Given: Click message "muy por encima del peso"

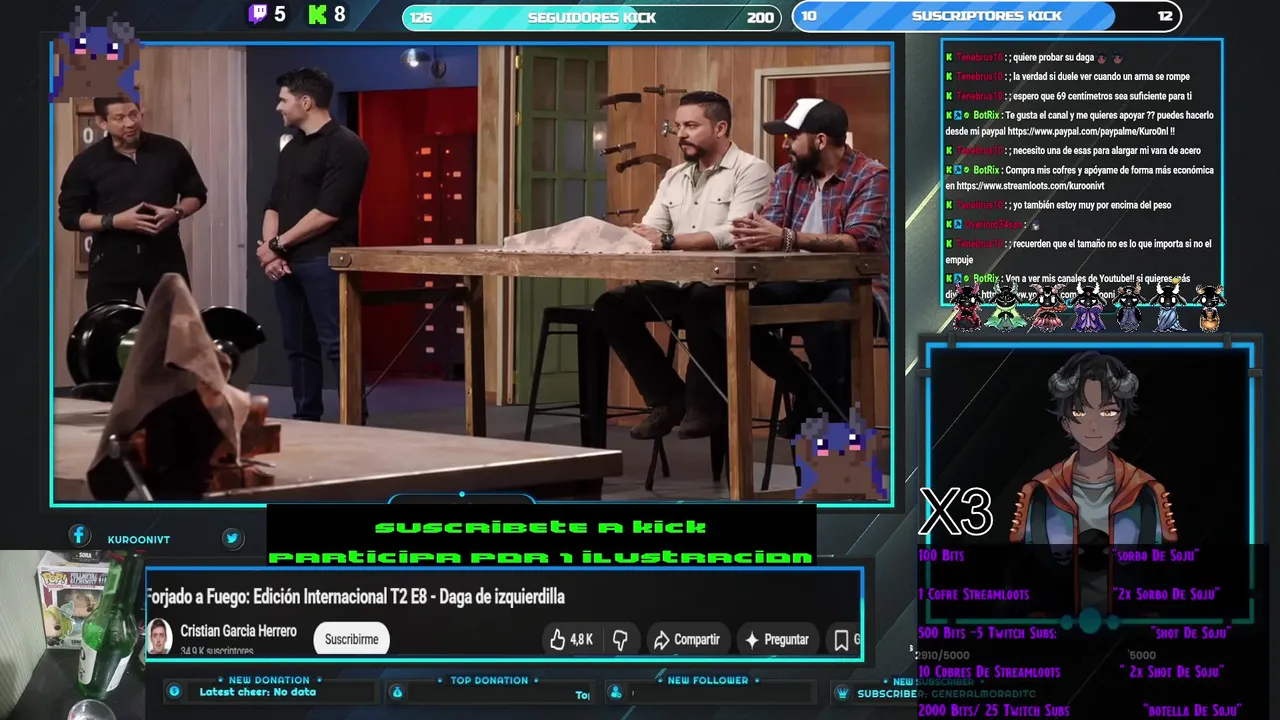Looking at the screenshot, I should point(1091,205).
